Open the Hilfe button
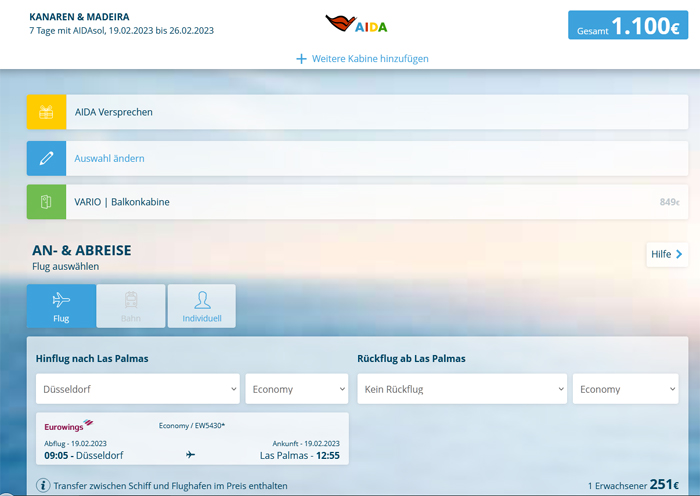This screenshot has height=496, width=700. (x=667, y=254)
